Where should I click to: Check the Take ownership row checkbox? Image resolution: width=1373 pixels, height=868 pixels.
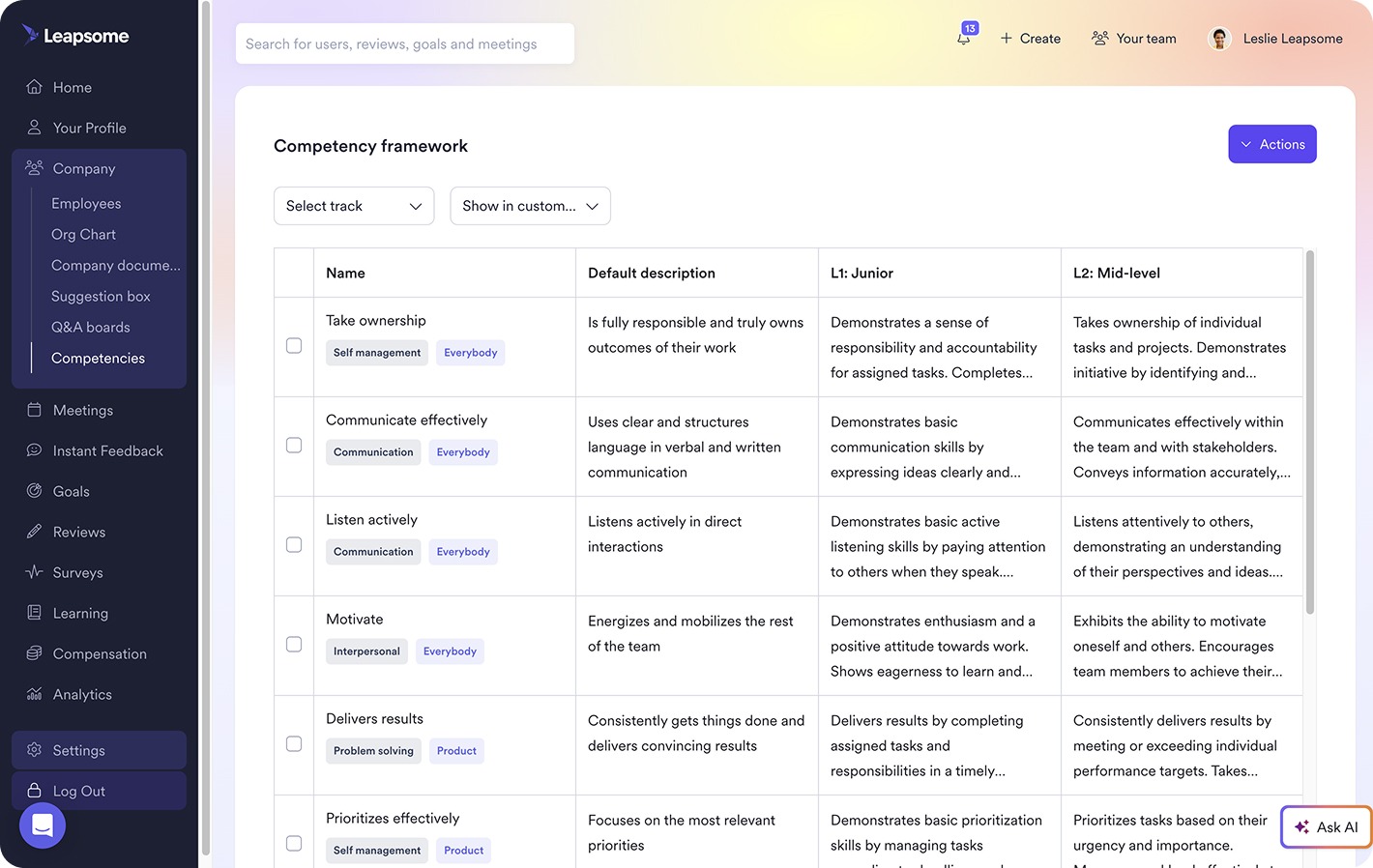point(294,345)
